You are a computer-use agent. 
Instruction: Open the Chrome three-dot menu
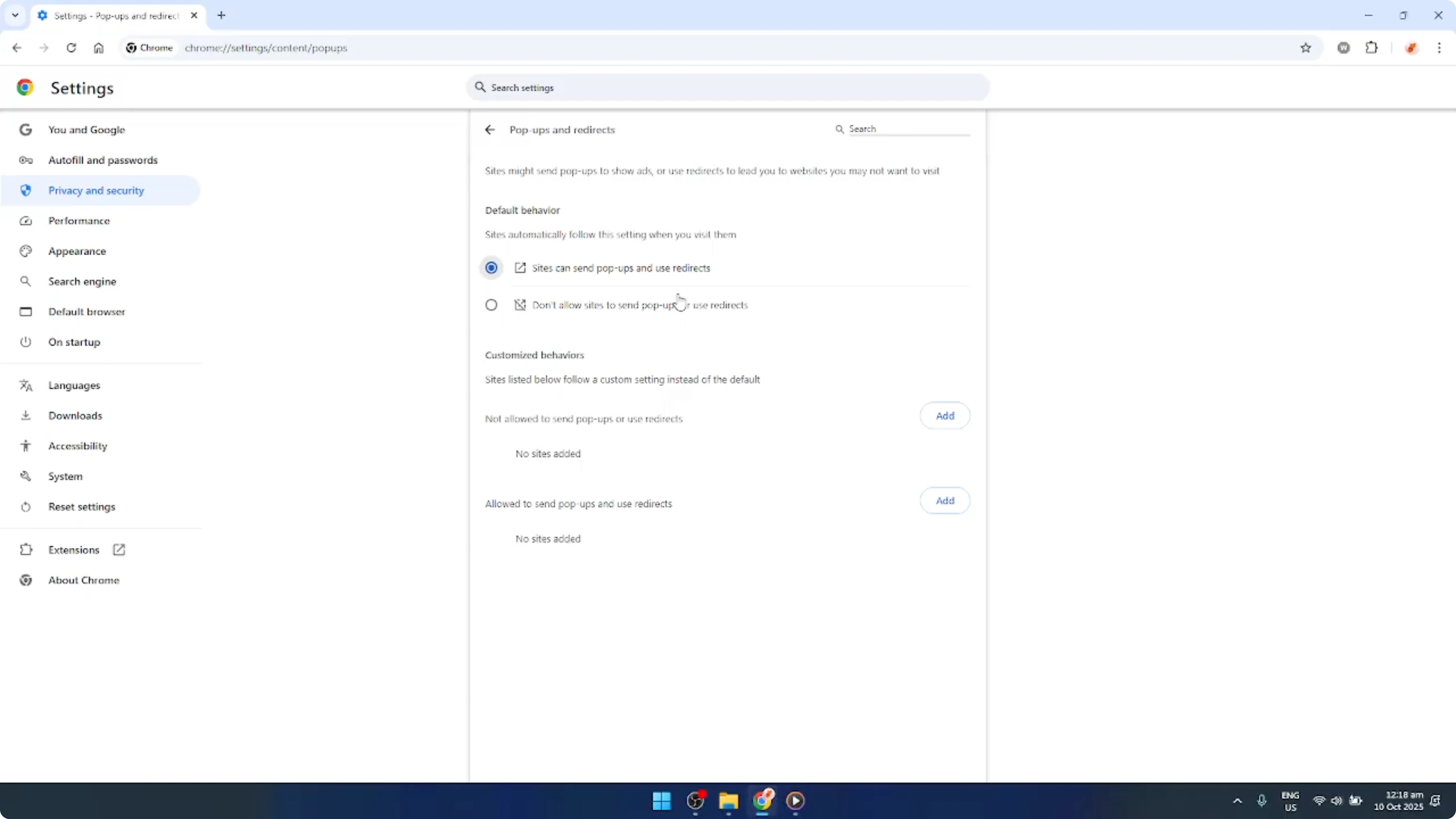click(1439, 48)
